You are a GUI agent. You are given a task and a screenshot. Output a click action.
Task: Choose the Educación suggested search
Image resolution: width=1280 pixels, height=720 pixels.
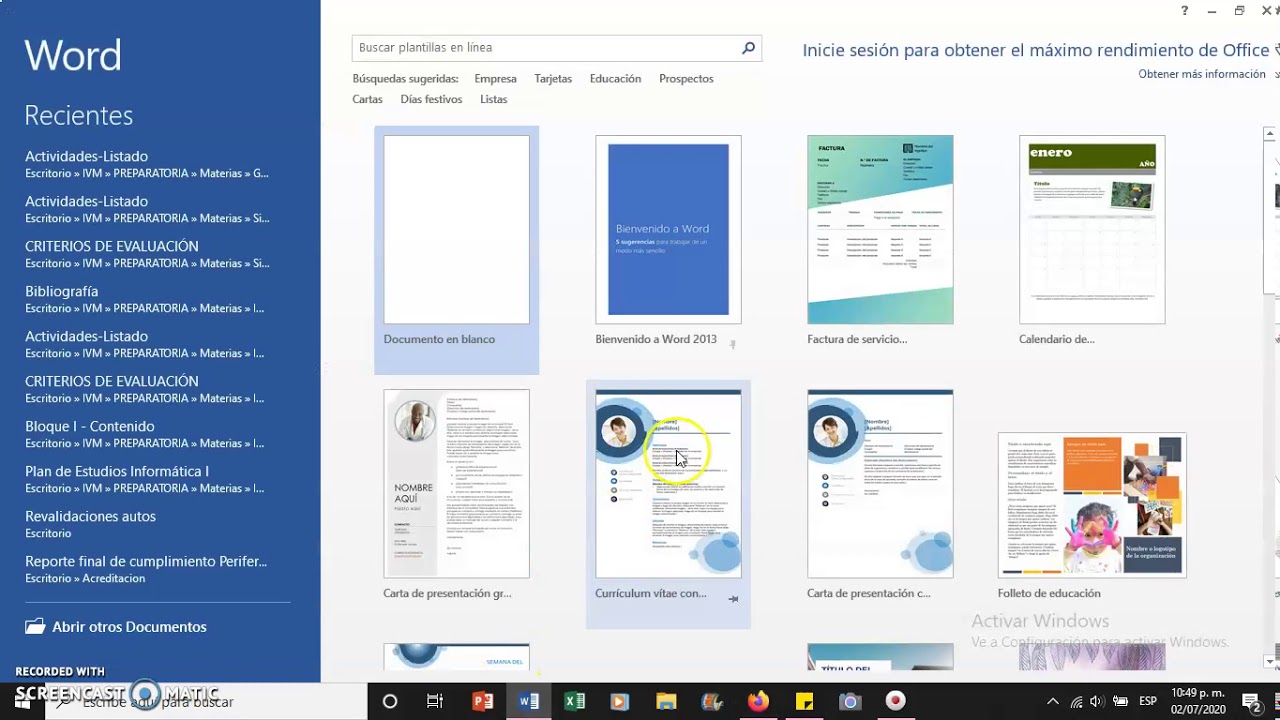[x=615, y=79]
